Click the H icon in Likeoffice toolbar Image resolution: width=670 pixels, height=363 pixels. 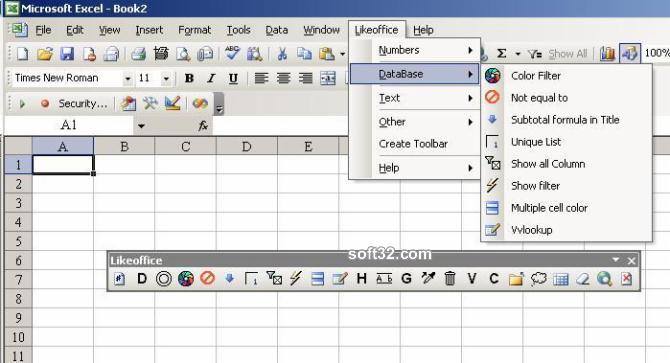click(361, 279)
